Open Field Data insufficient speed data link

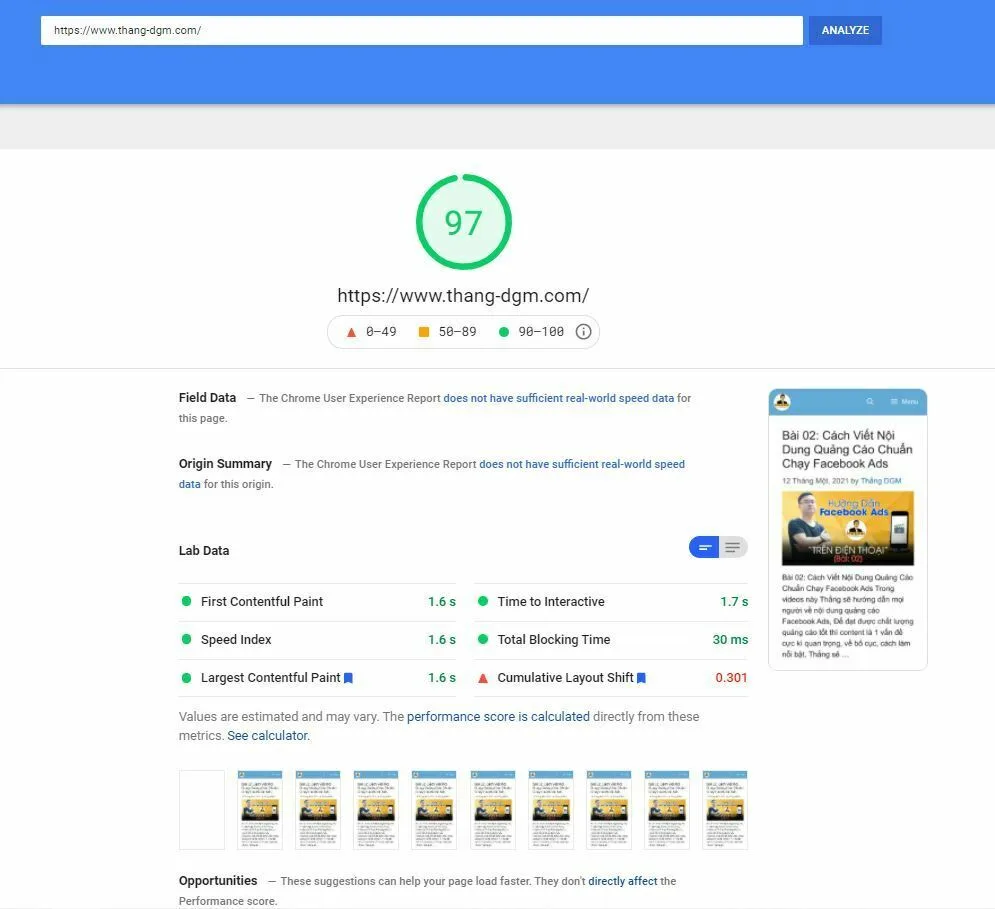[x=558, y=398]
